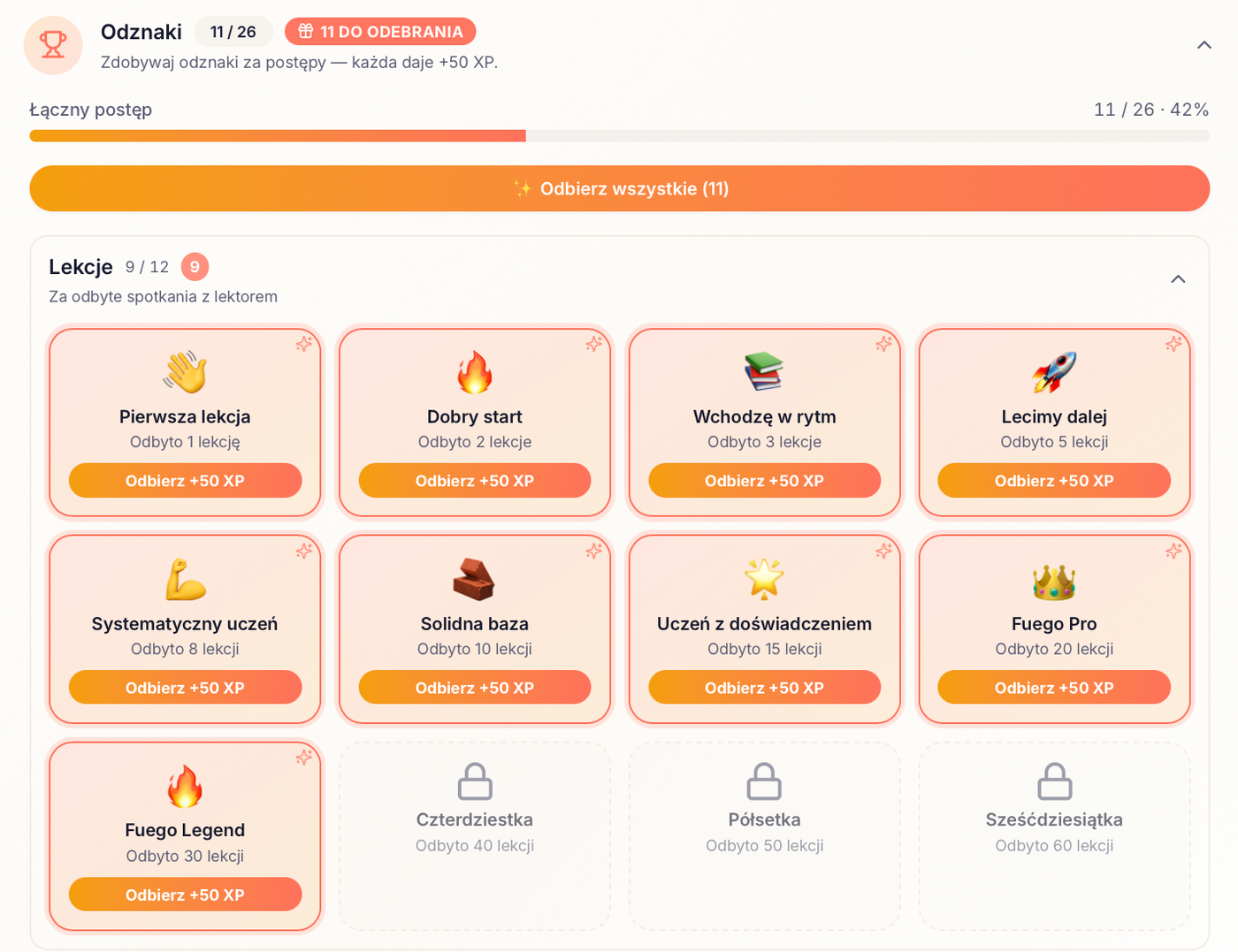Claim all badges with Odbierz wszystkie (11)

pyautogui.click(x=619, y=188)
